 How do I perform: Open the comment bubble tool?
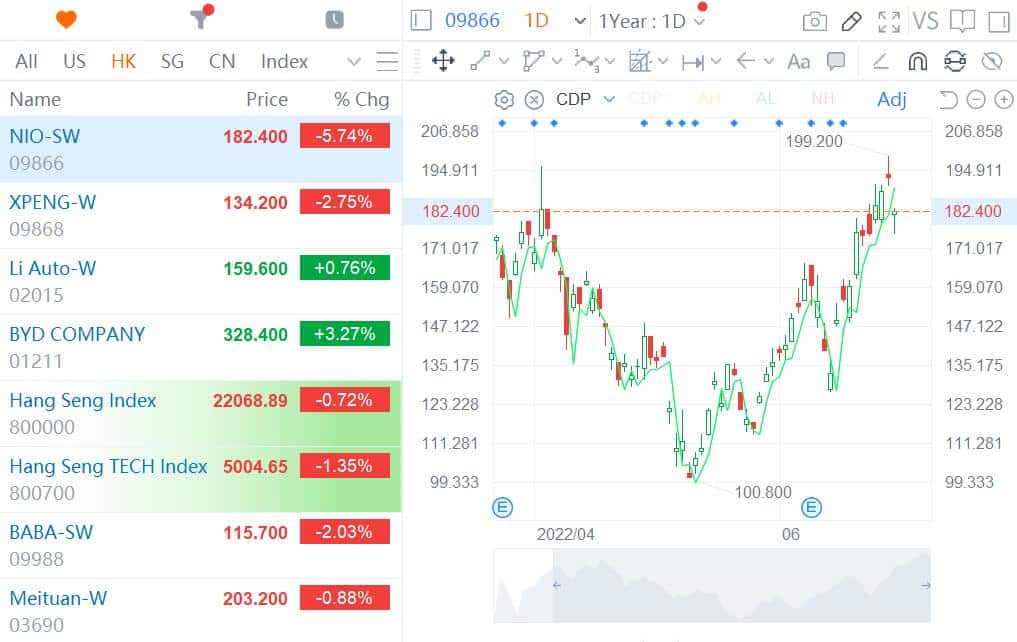(838, 61)
